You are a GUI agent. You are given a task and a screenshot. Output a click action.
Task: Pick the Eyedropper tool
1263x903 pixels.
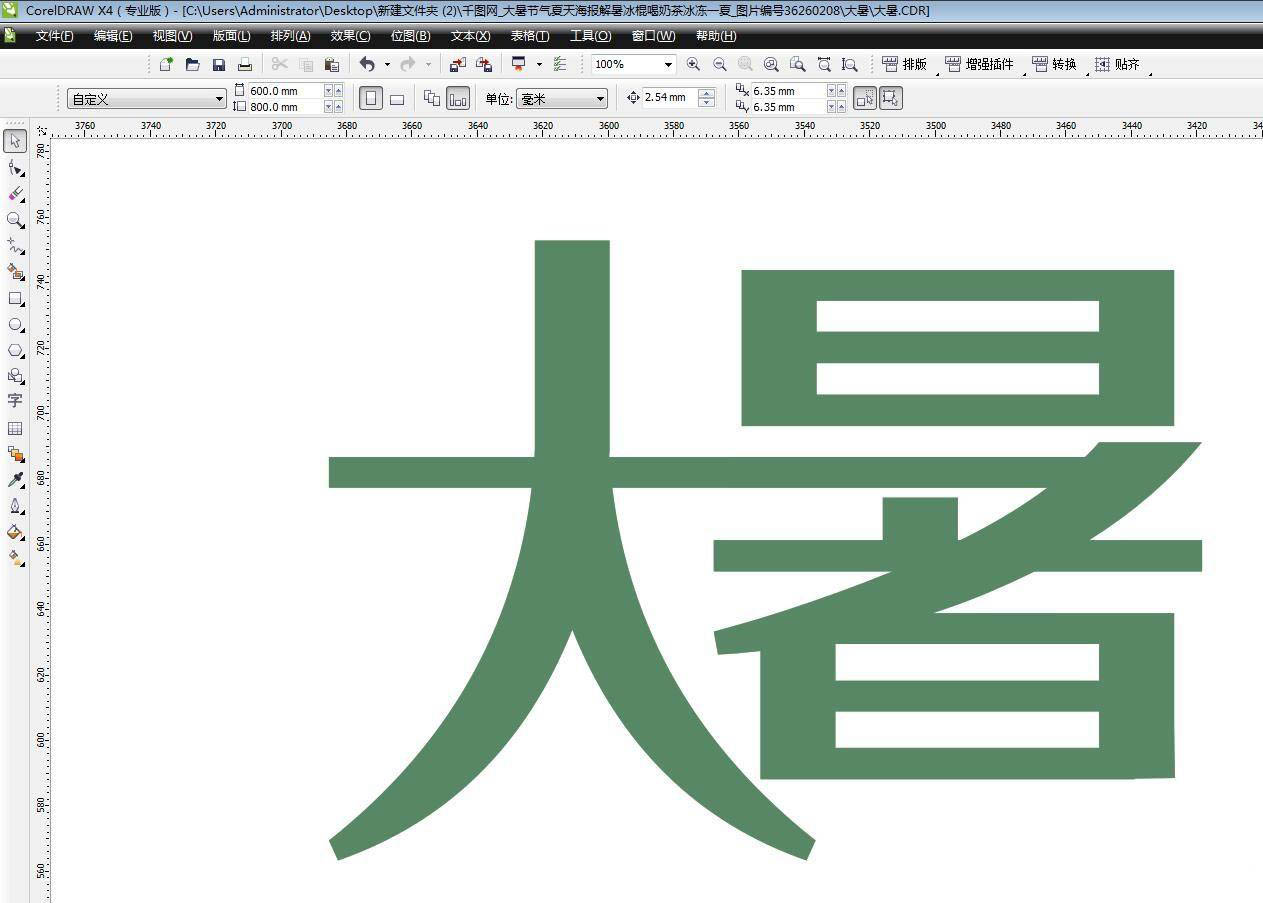(x=14, y=479)
